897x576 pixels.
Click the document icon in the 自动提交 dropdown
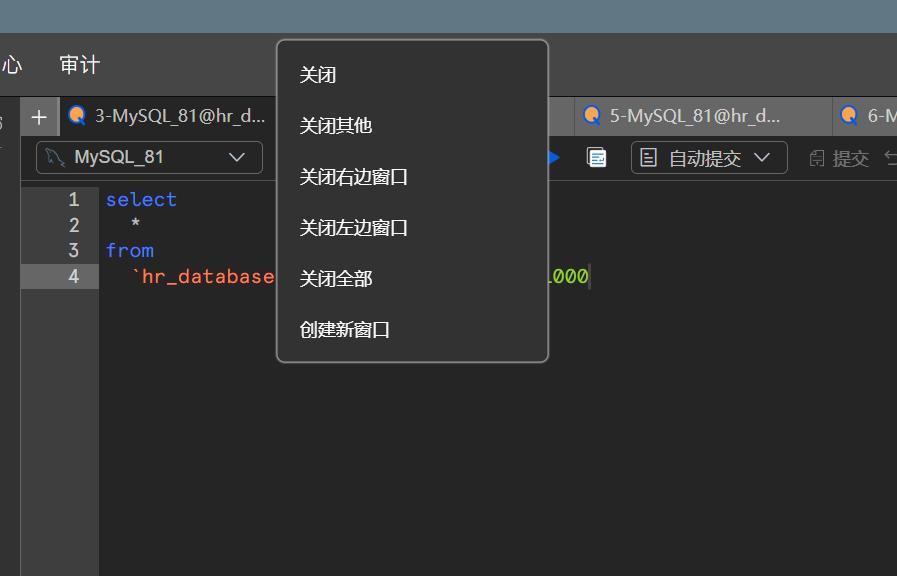tap(648, 157)
